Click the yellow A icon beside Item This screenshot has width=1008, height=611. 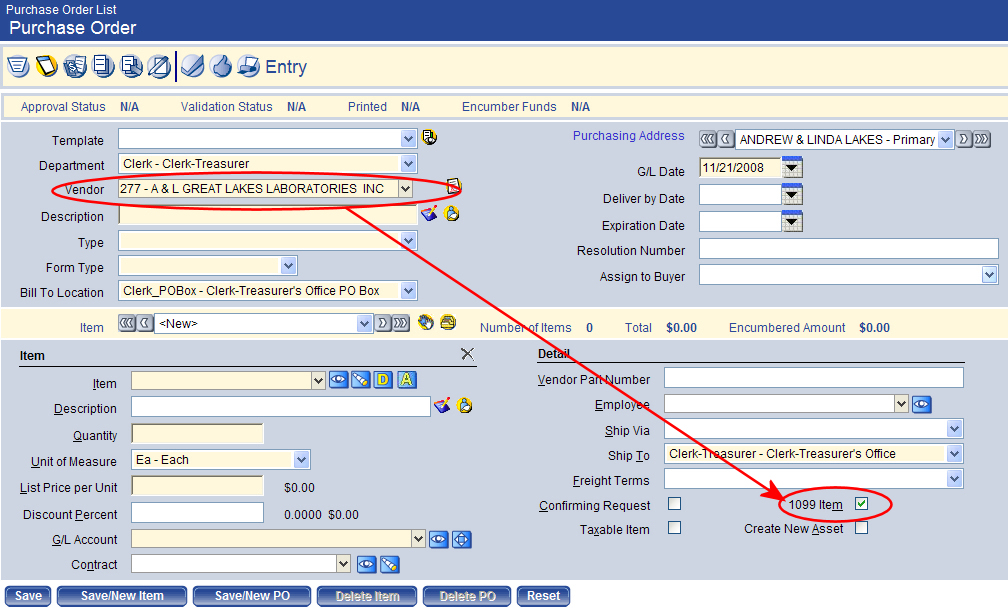tap(406, 380)
